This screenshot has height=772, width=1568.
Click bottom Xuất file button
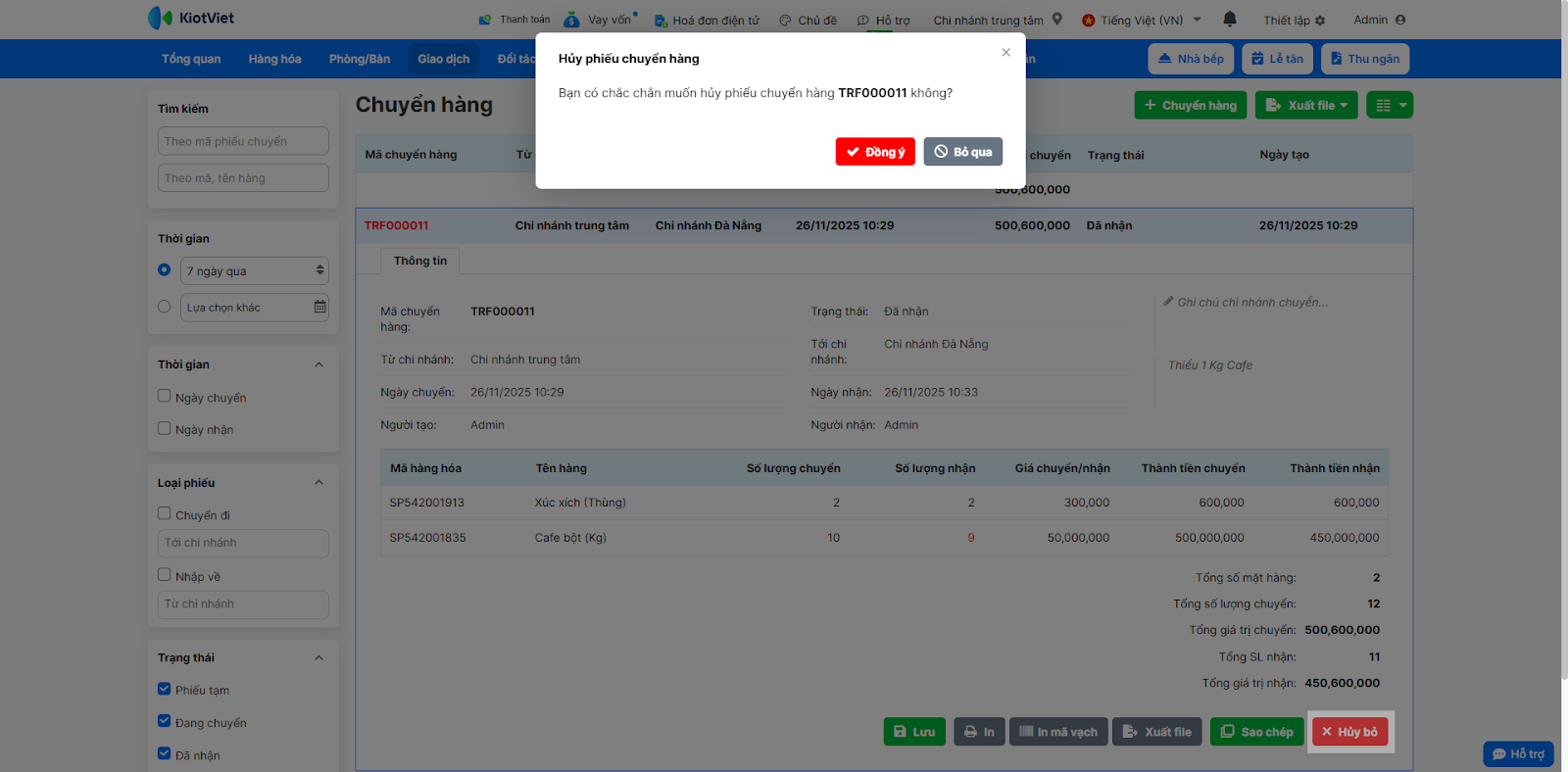tap(1157, 732)
